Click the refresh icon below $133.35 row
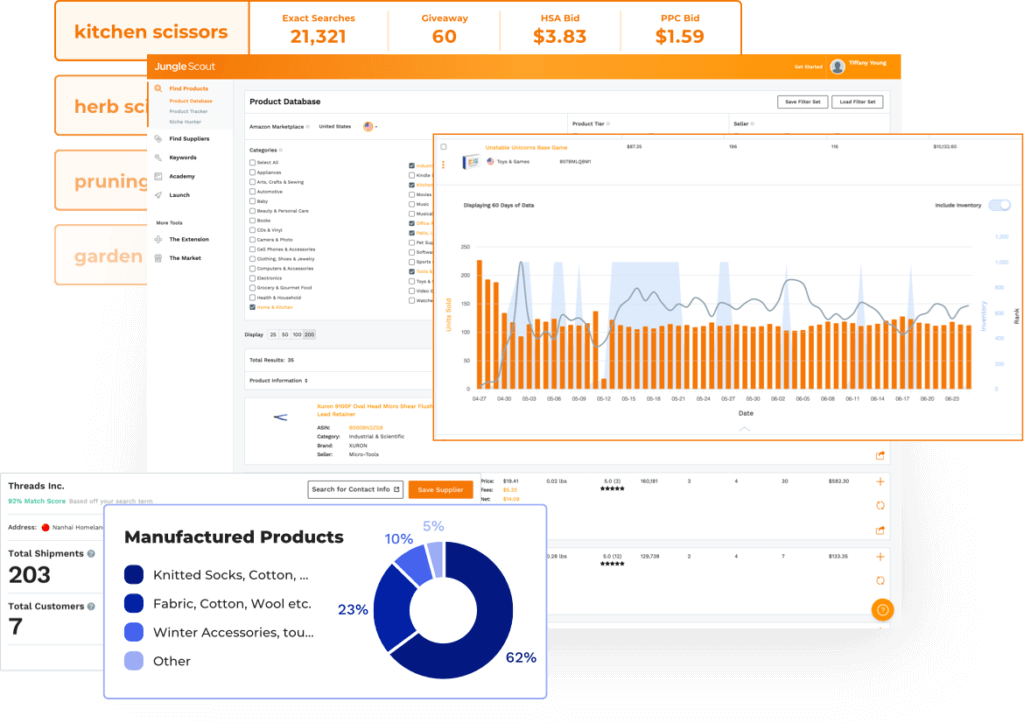The image size is (1024, 723). (x=880, y=581)
